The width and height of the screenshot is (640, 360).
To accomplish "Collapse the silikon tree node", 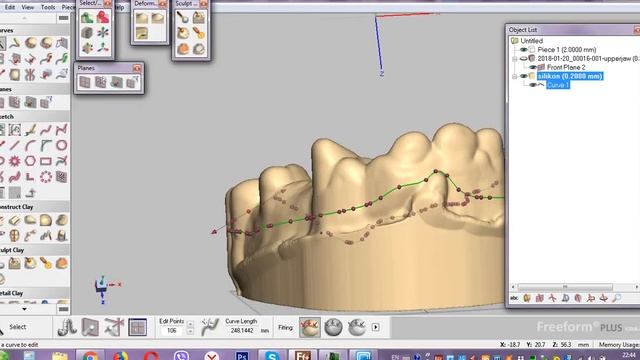I will pos(515,76).
